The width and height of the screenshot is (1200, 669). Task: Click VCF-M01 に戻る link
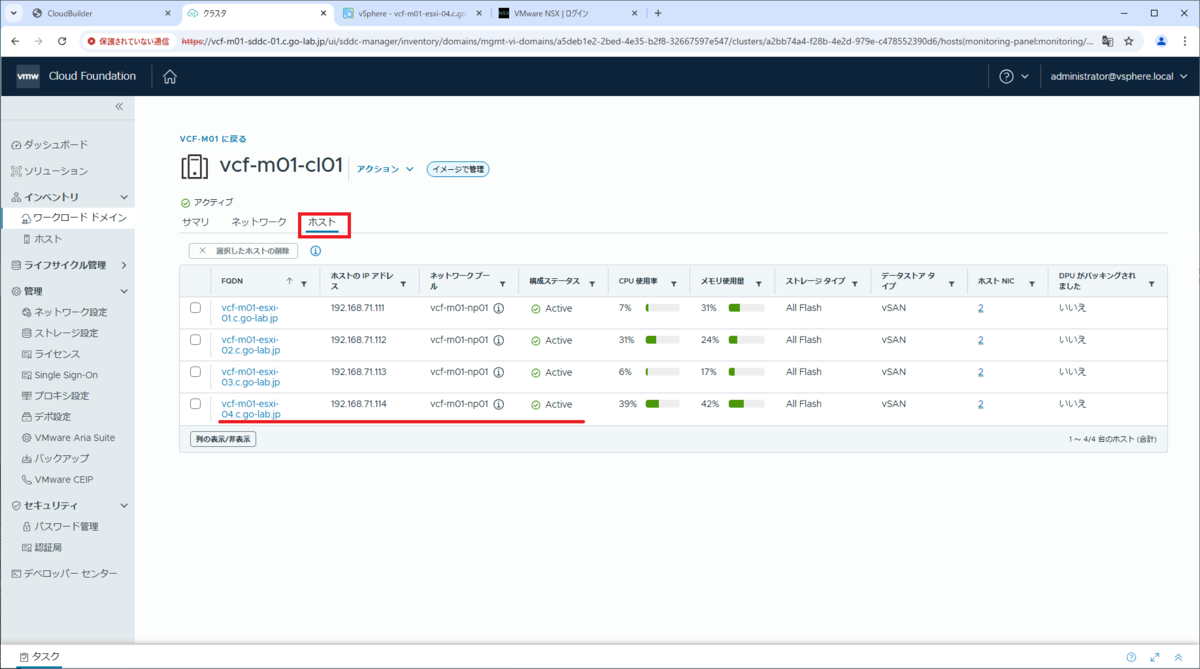coord(213,139)
